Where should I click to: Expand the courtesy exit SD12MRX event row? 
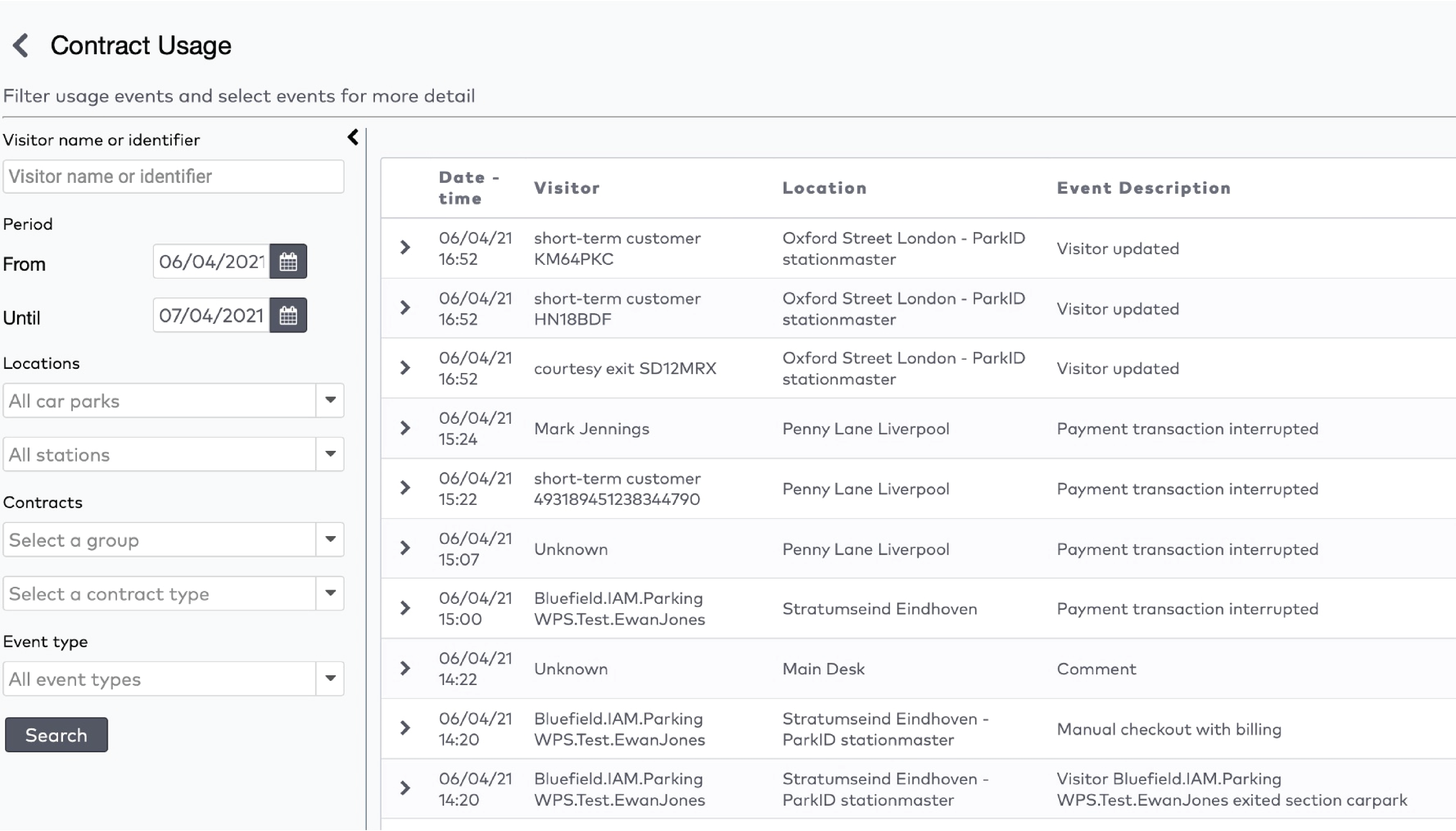coord(406,367)
